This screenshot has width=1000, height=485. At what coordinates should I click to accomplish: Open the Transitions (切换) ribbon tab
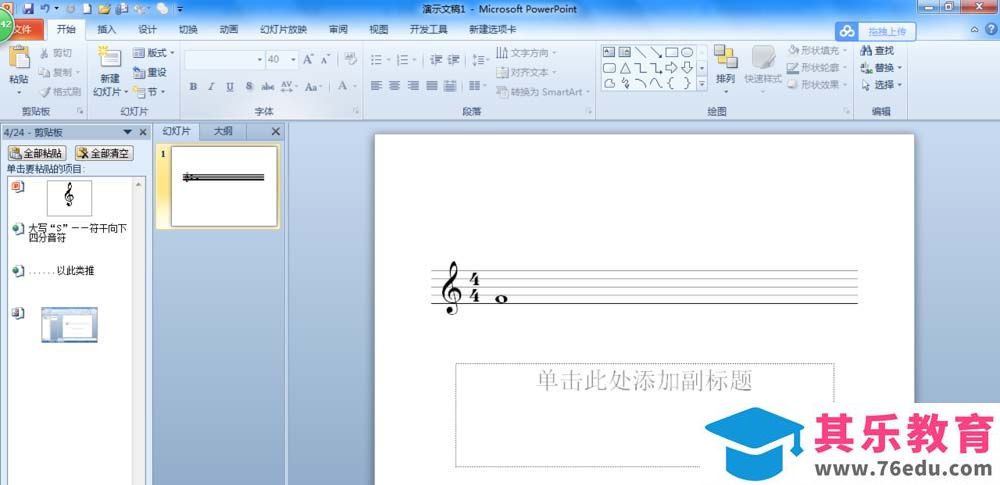point(188,29)
